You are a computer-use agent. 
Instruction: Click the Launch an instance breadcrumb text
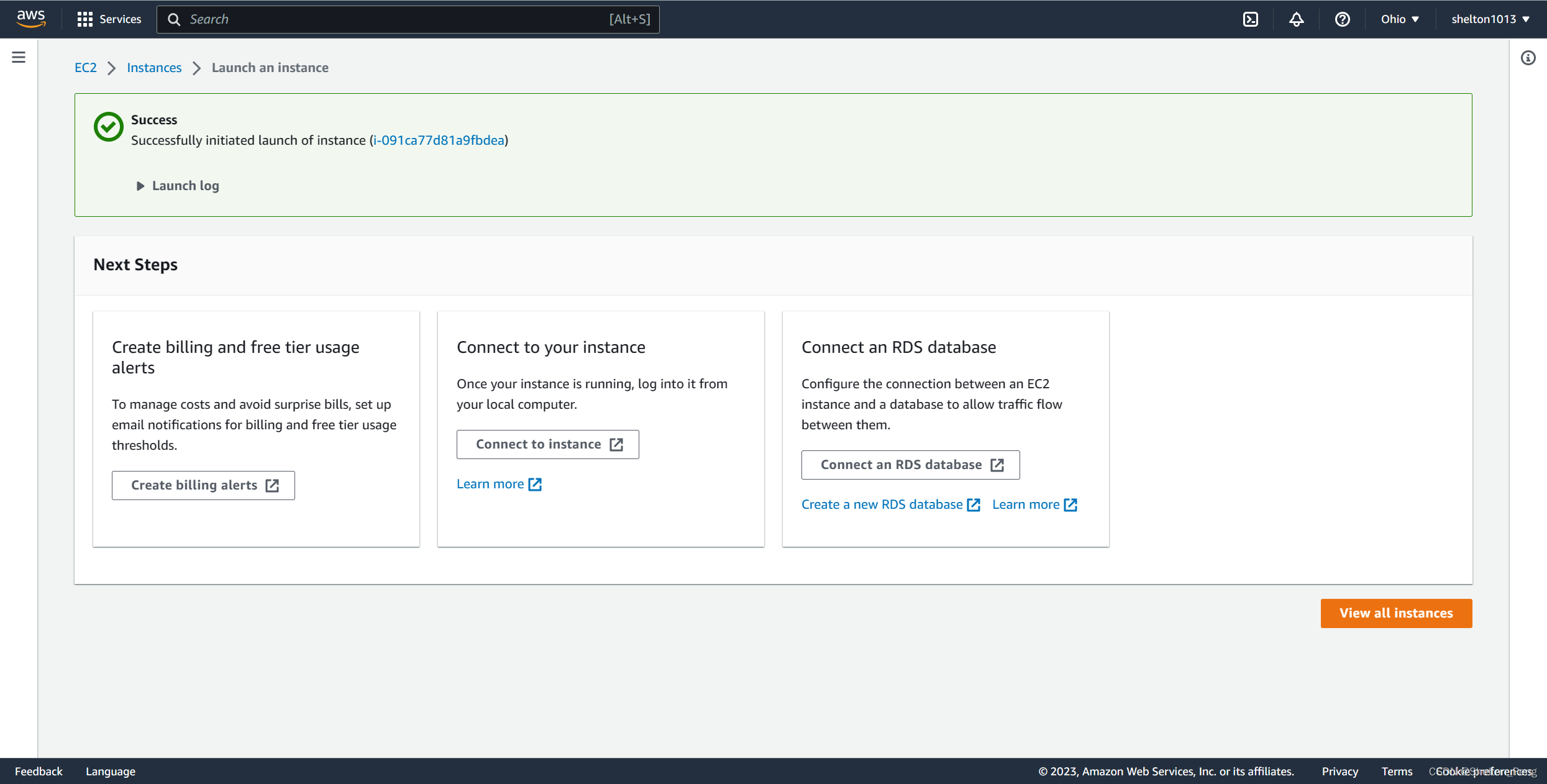(270, 68)
